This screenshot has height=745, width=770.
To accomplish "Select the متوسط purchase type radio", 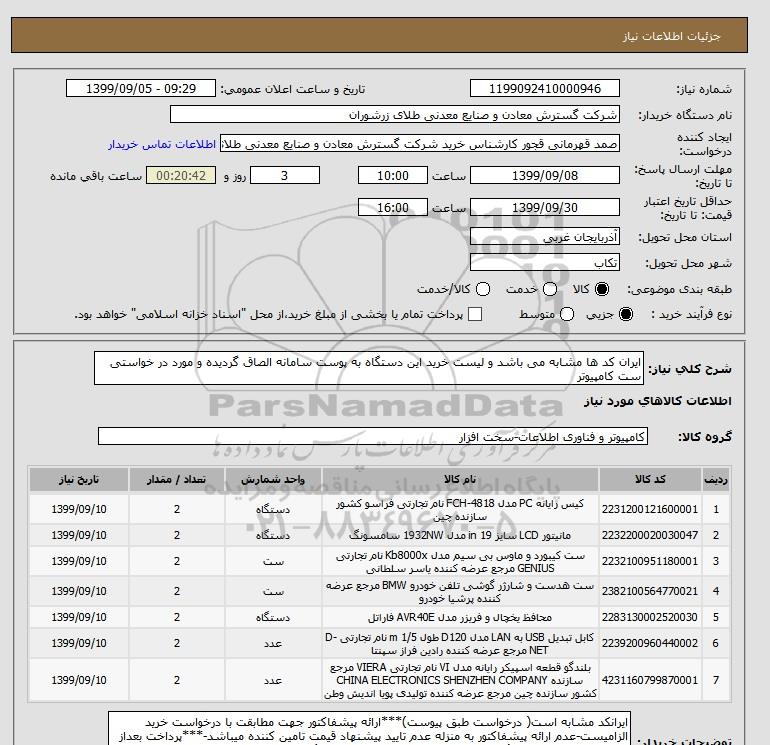I will click(x=567, y=314).
